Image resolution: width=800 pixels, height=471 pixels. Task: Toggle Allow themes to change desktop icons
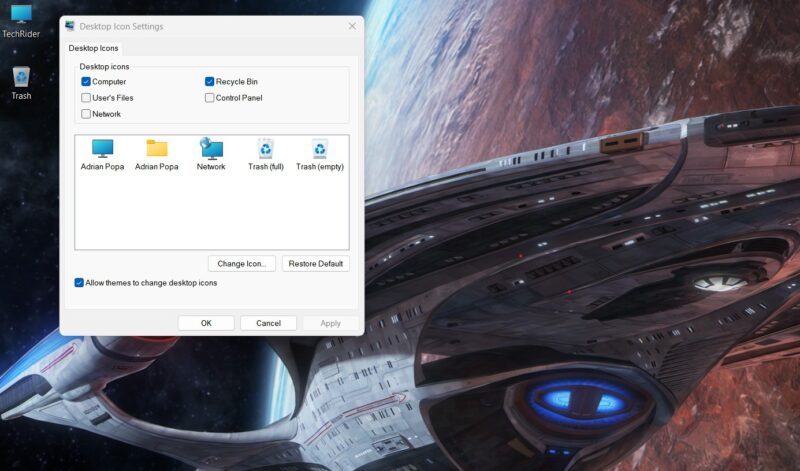[x=79, y=283]
